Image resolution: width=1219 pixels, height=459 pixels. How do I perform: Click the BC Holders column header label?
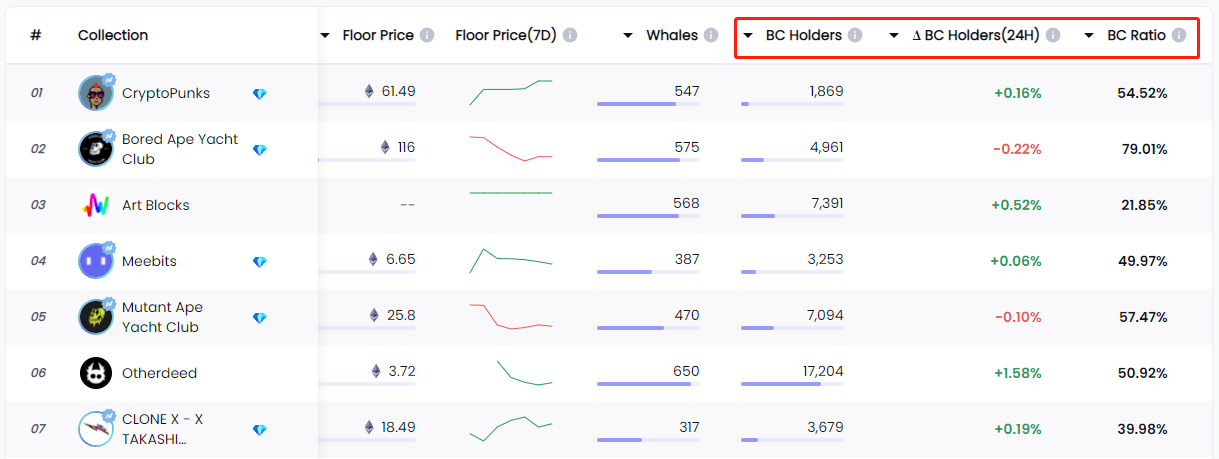804,35
